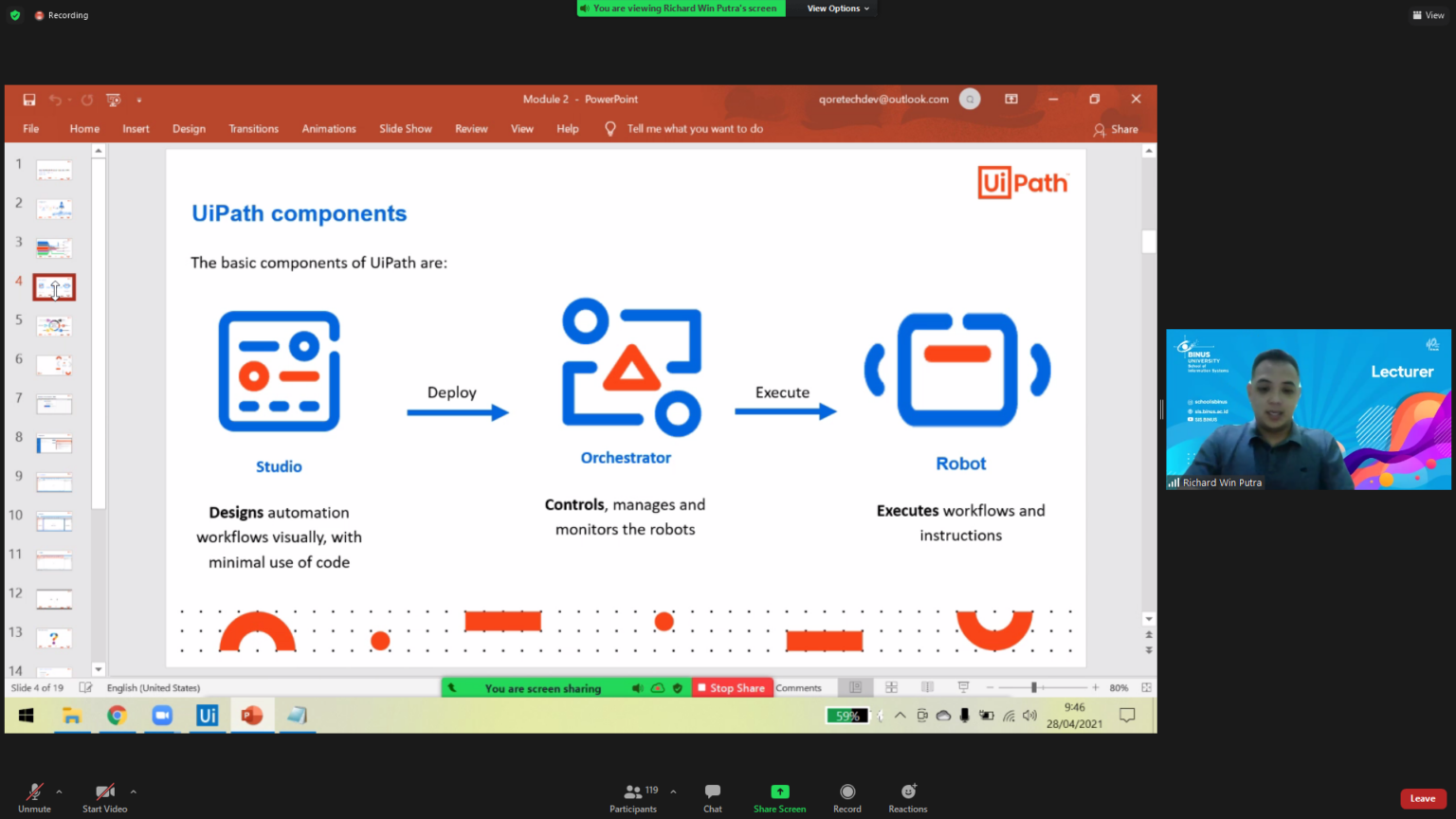This screenshot has width=1456, height=819.
Task: Click the Stop Share button
Action: [x=732, y=687]
